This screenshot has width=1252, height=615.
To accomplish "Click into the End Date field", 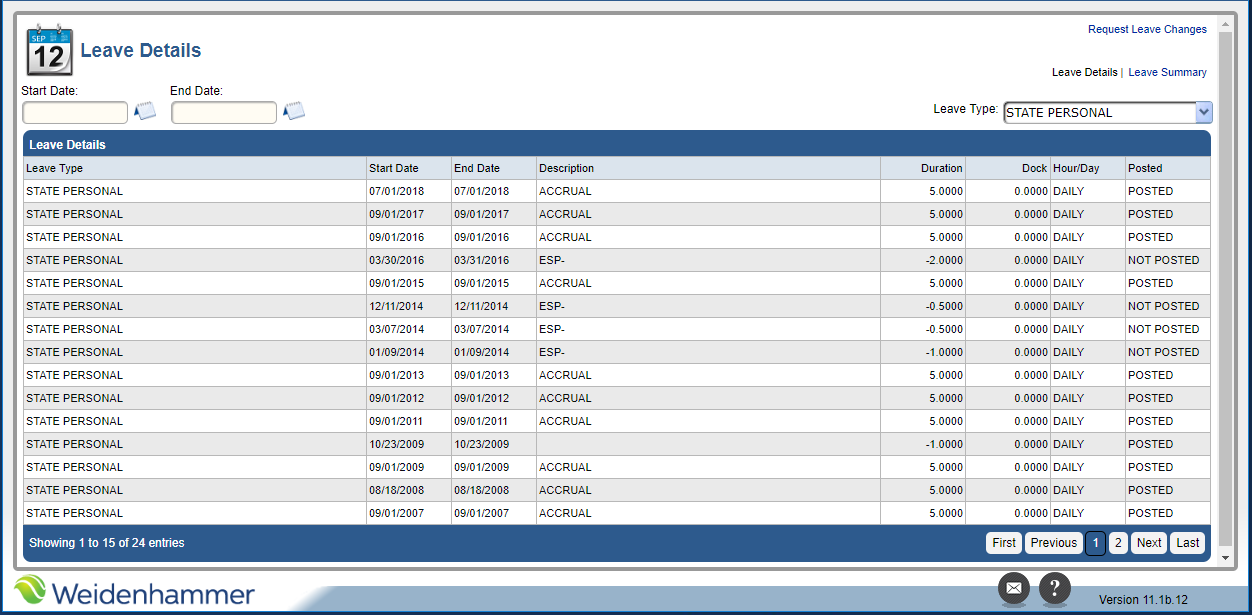I will pyautogui.click(x=224, y=113).
